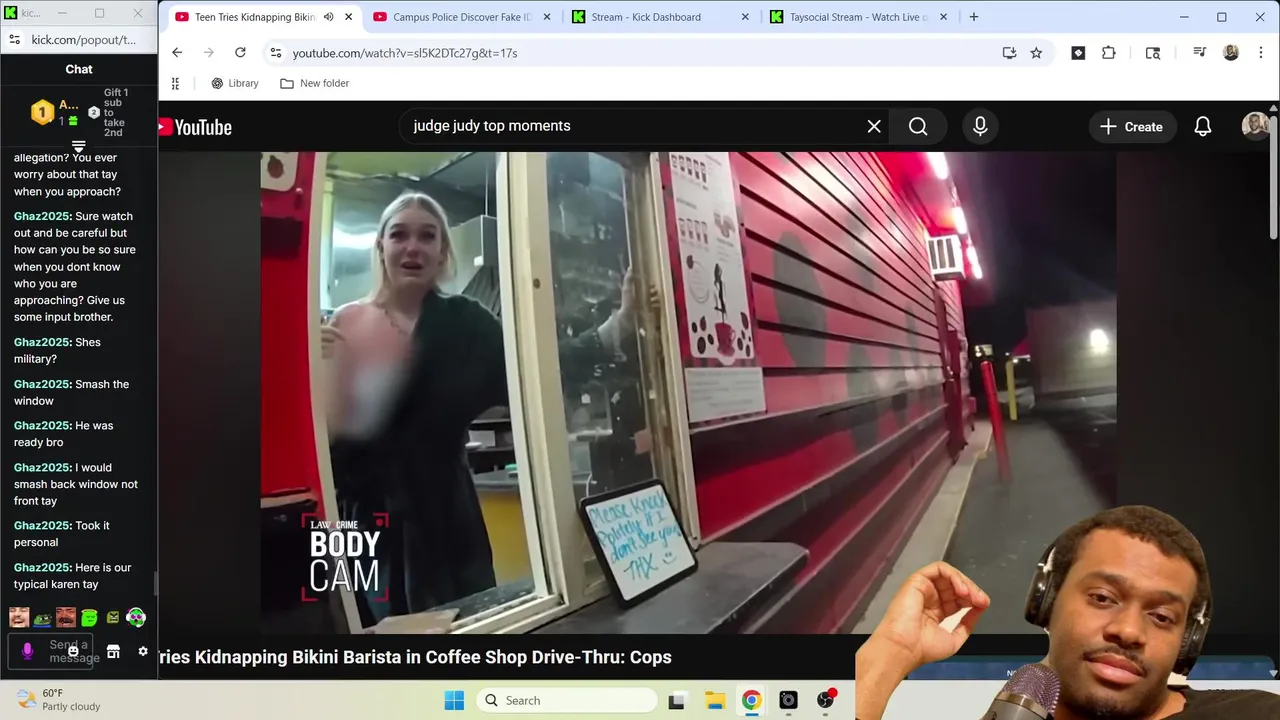Screen dimensions: 1280x720
Task: Bookmark this page with star icon
Action: [x=1036, y=53]
